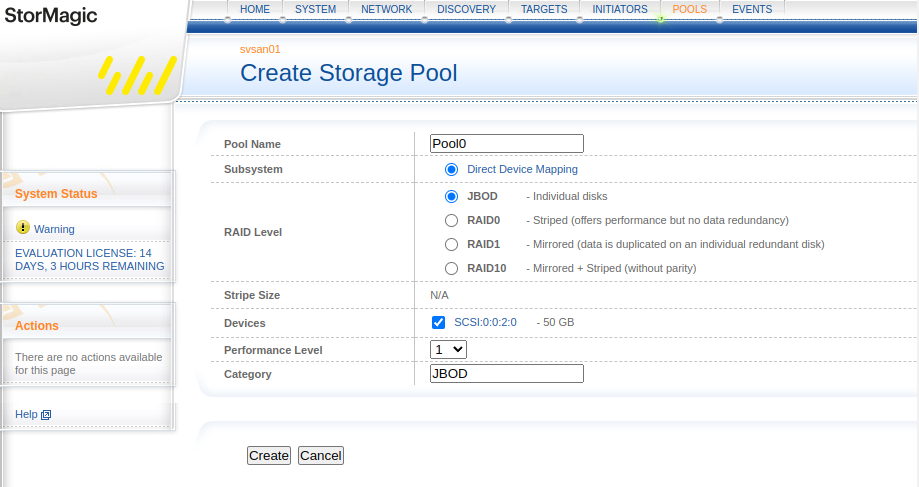Viewport: 919px width, 487px height.
Task: Click the yellow Warning status icon
Action: (x=23, y=228)
